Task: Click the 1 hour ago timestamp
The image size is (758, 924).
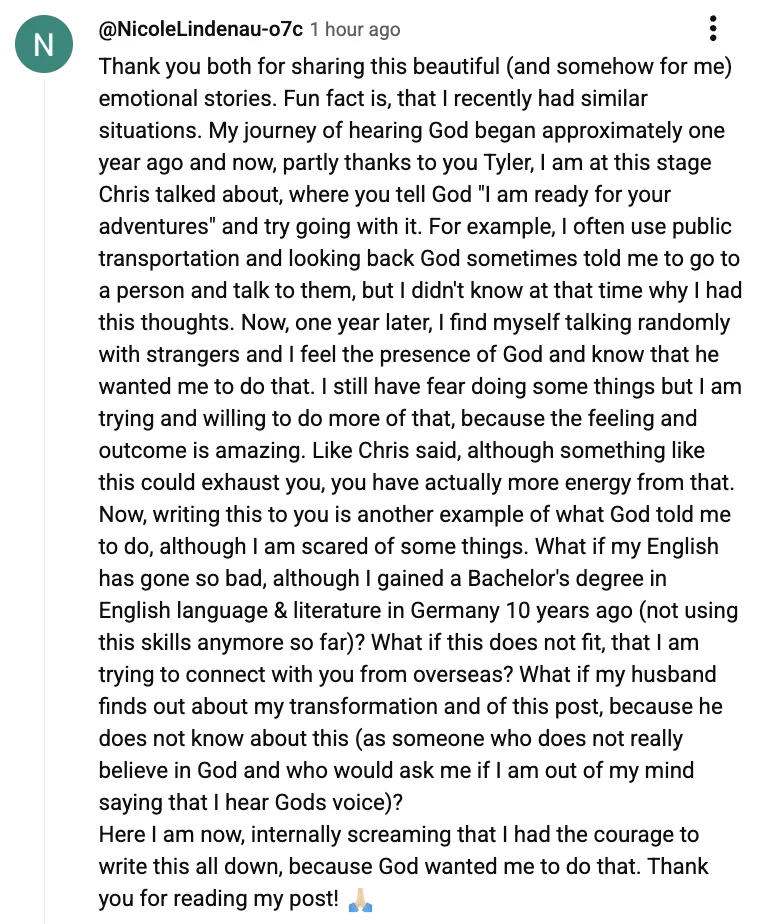Action: 355,29
